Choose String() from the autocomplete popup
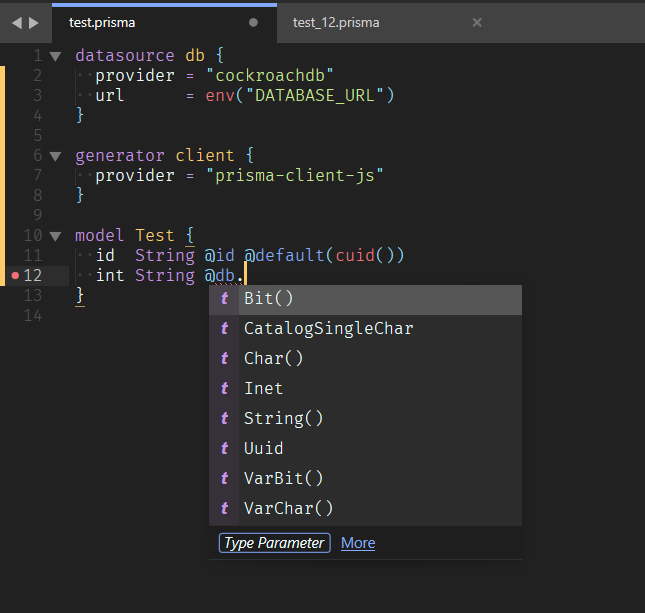645x613 pixels. click(x=365, y=420)
